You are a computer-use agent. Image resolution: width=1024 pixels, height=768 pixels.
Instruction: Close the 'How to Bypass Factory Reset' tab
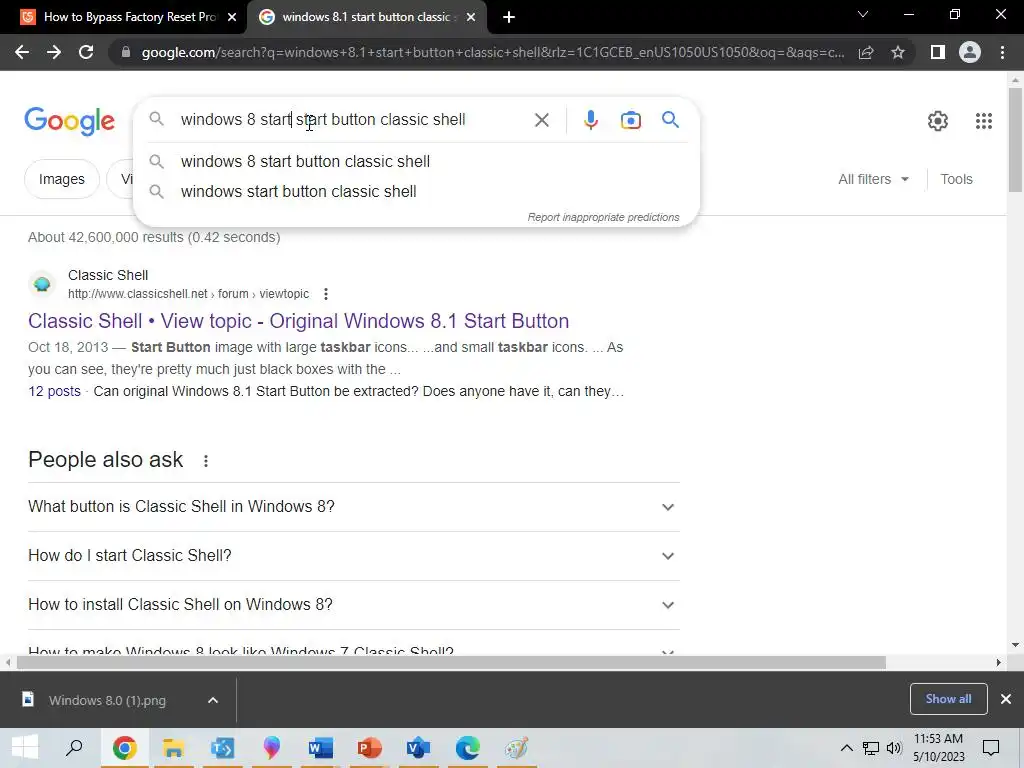[x=232, y=18]
